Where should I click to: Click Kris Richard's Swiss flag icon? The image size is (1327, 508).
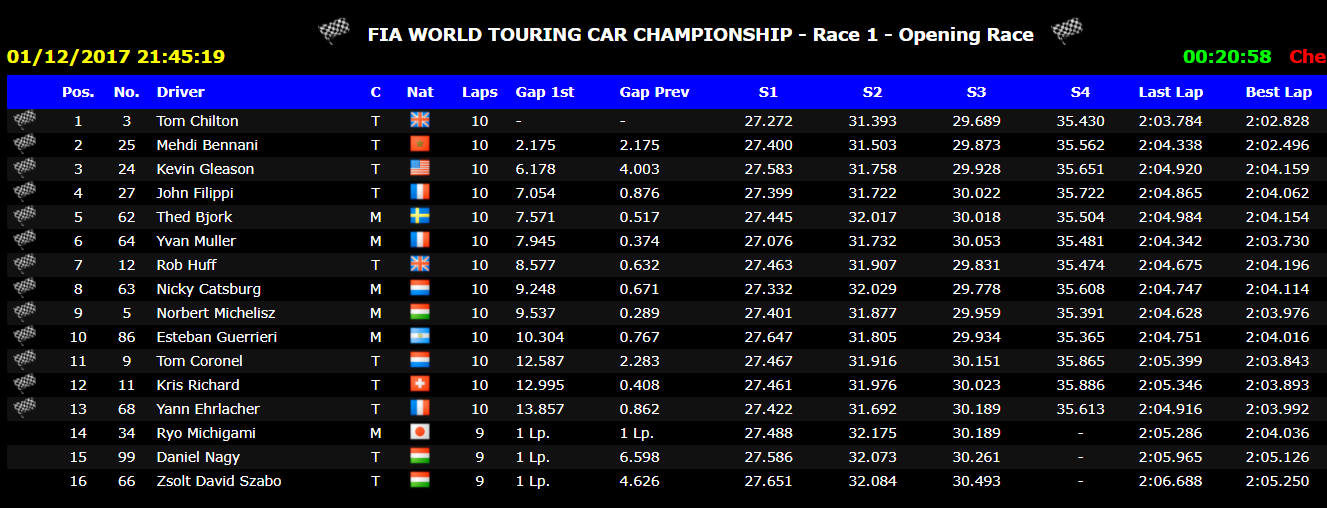pos(420,385)
